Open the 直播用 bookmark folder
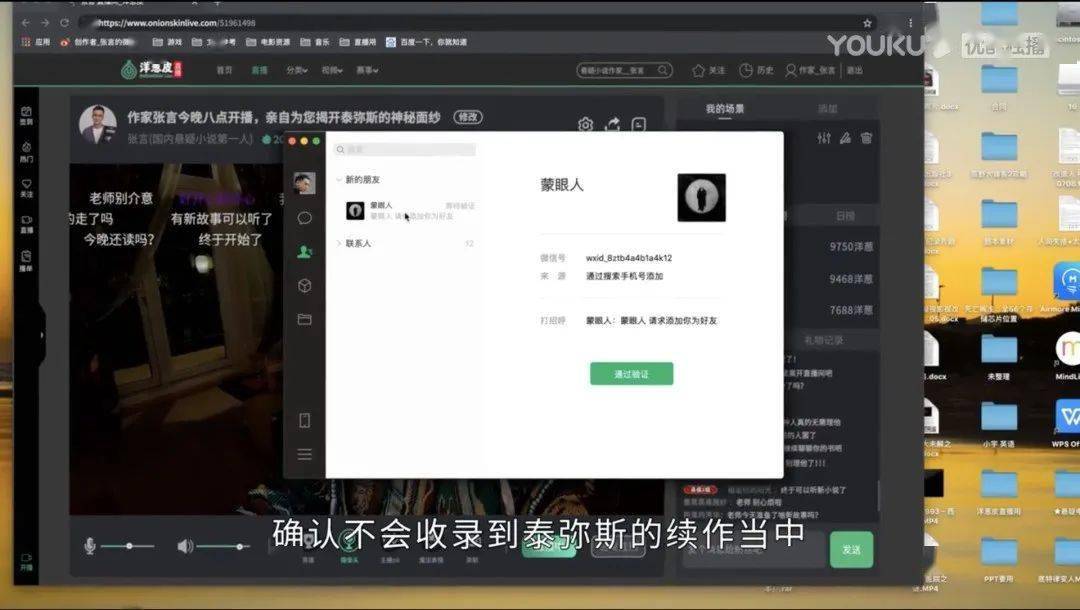This screenshot has width=1080, height=610. 357,42
